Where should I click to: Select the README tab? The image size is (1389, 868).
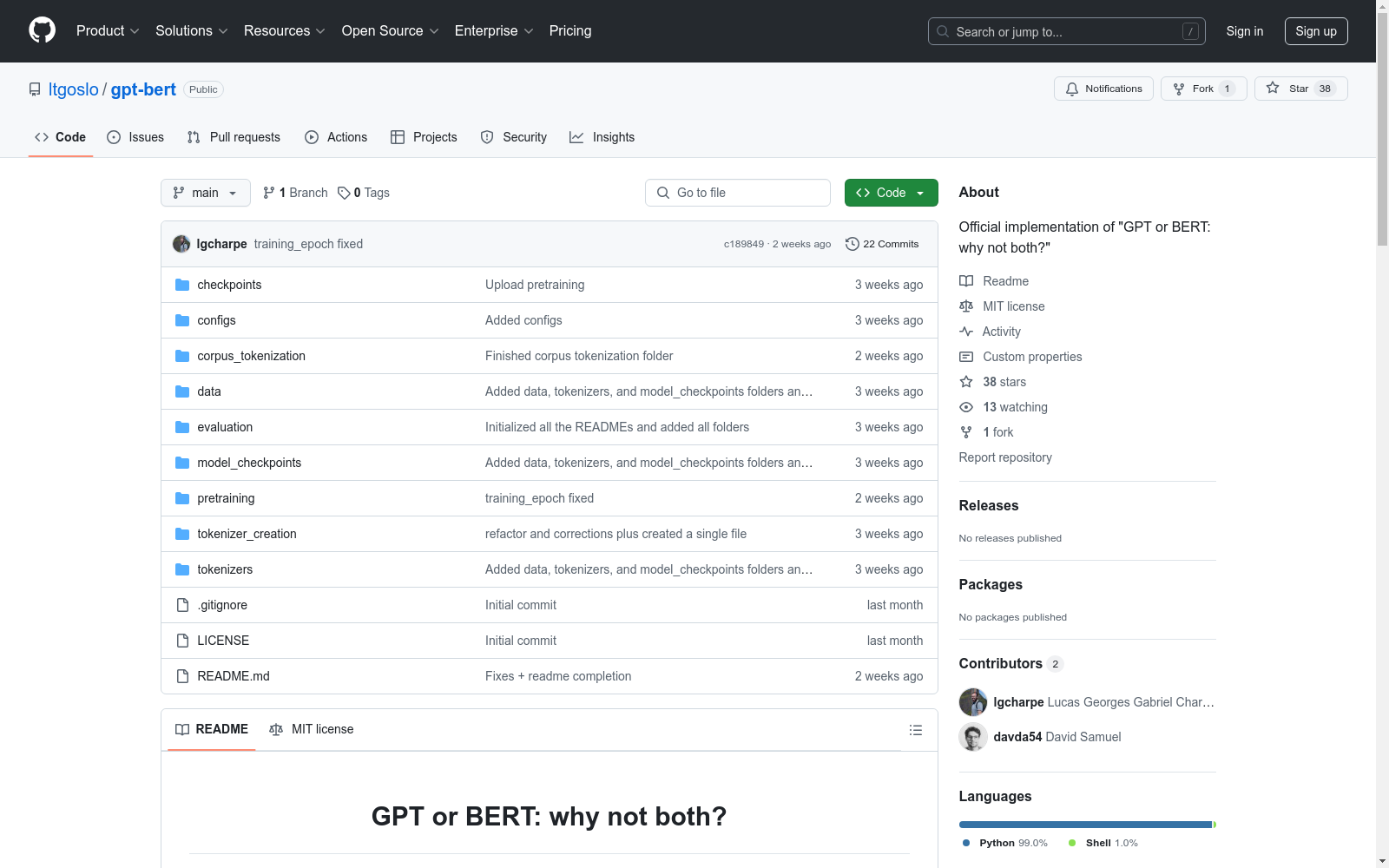212,729
